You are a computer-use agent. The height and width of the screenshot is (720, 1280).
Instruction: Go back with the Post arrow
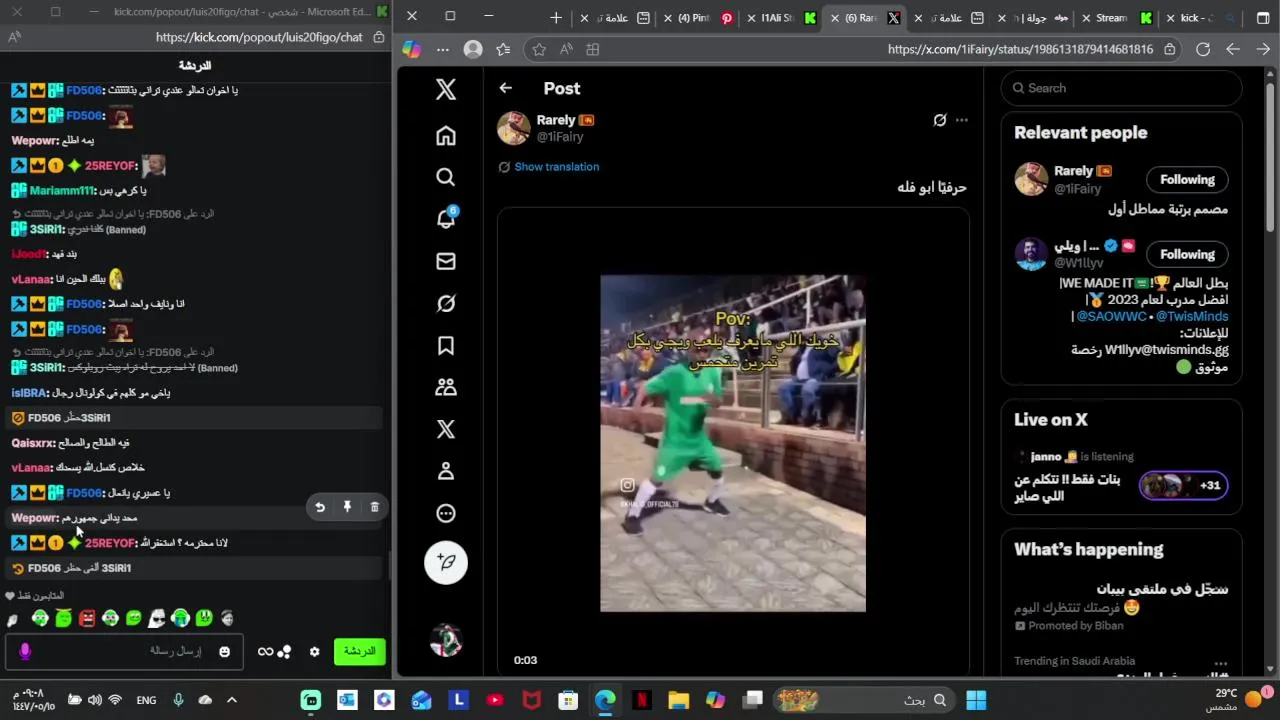506,88
